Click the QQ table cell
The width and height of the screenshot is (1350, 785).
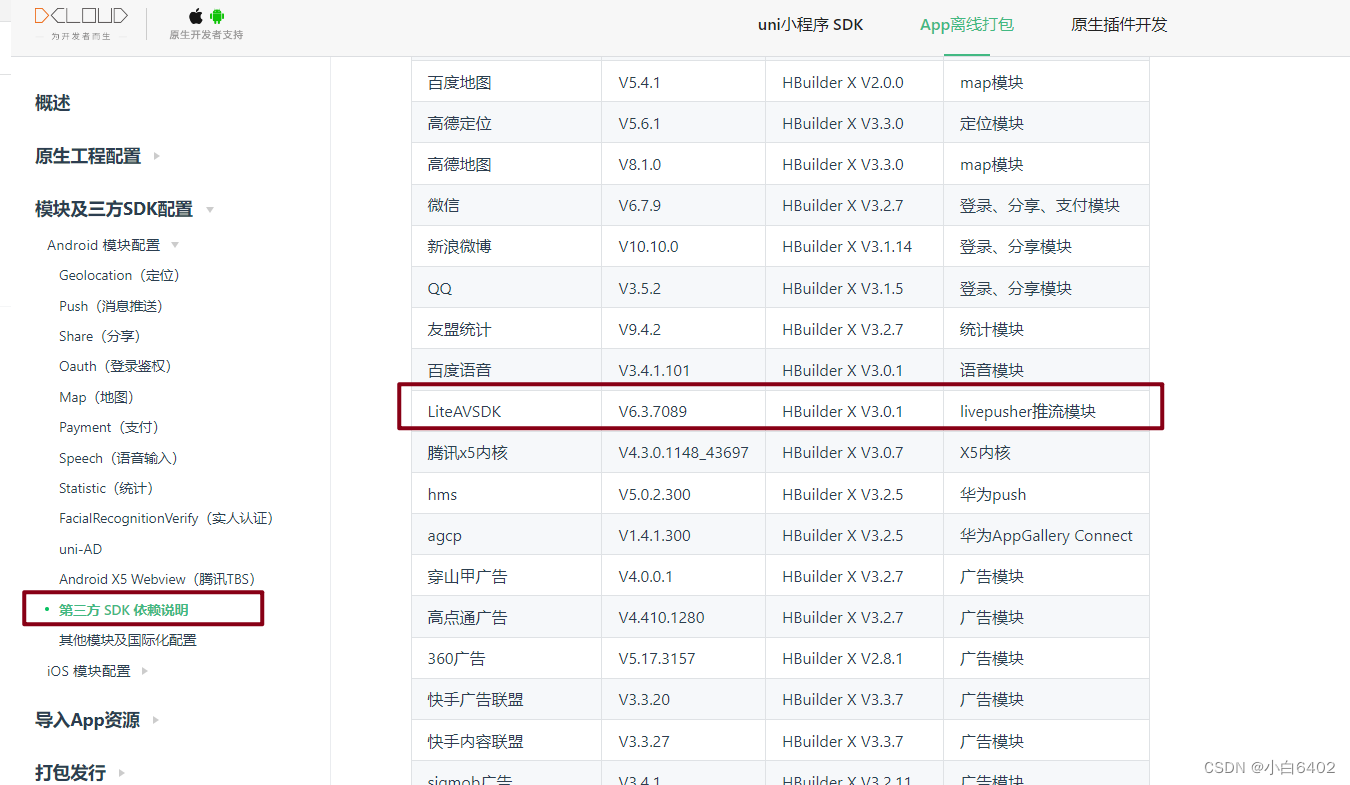506,289
